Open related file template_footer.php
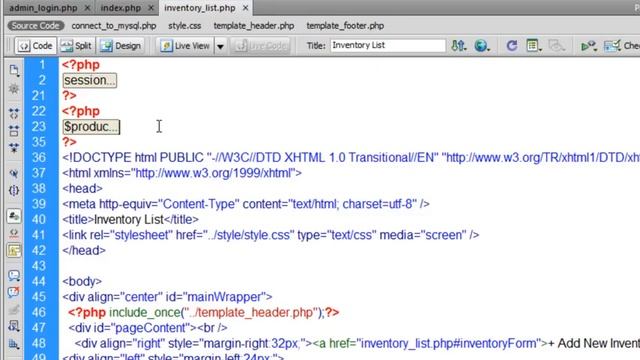 click(345, 26)
